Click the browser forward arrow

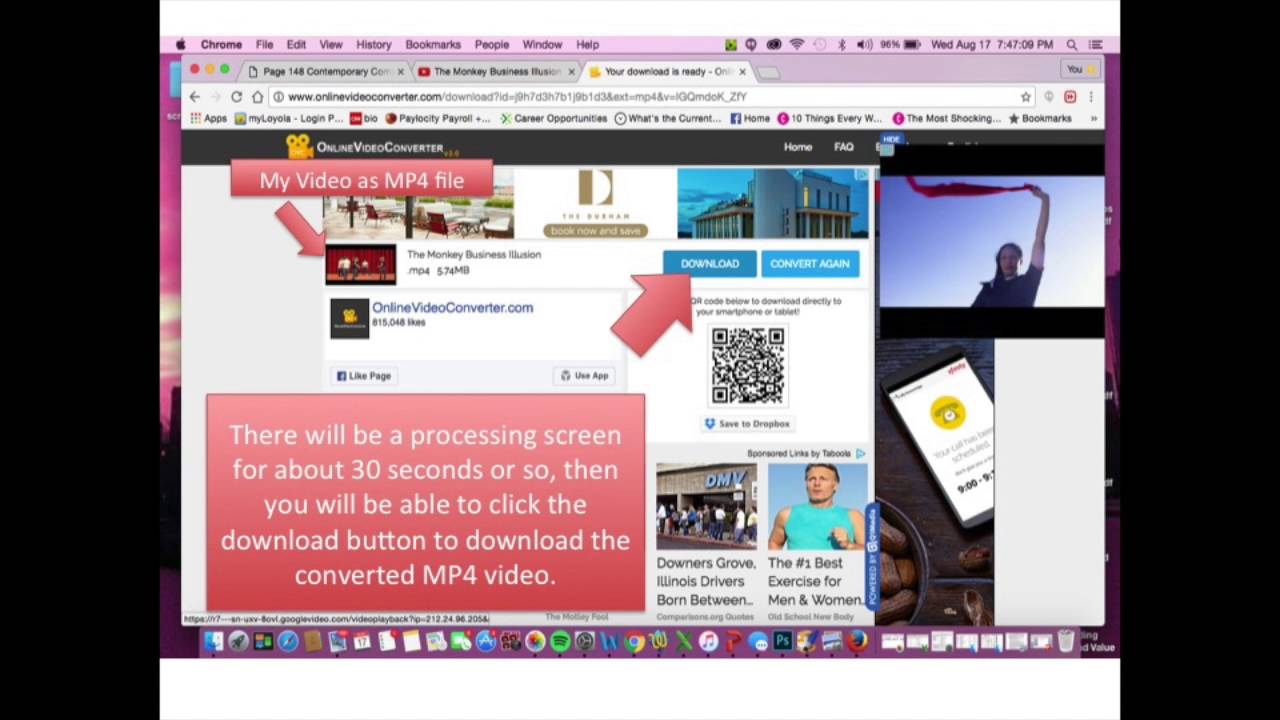pos(215,97)
